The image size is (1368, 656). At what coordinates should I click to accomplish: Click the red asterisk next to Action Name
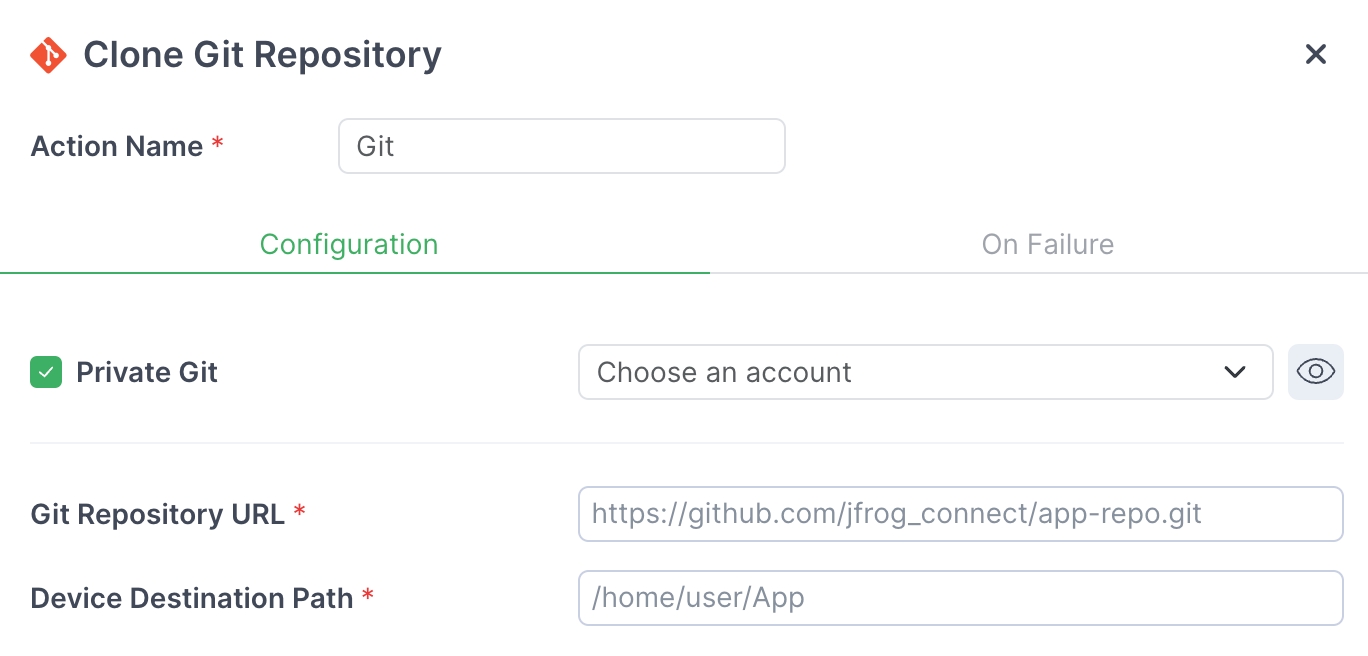point(217,145)
